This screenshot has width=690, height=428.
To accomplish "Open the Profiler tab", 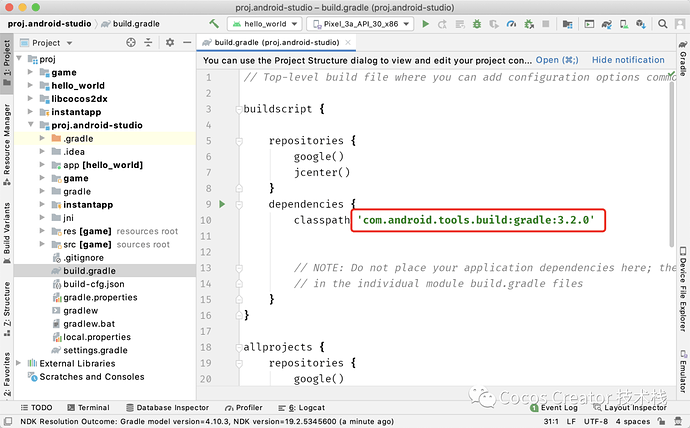I will pyautogui.click(x=243, y=407).
